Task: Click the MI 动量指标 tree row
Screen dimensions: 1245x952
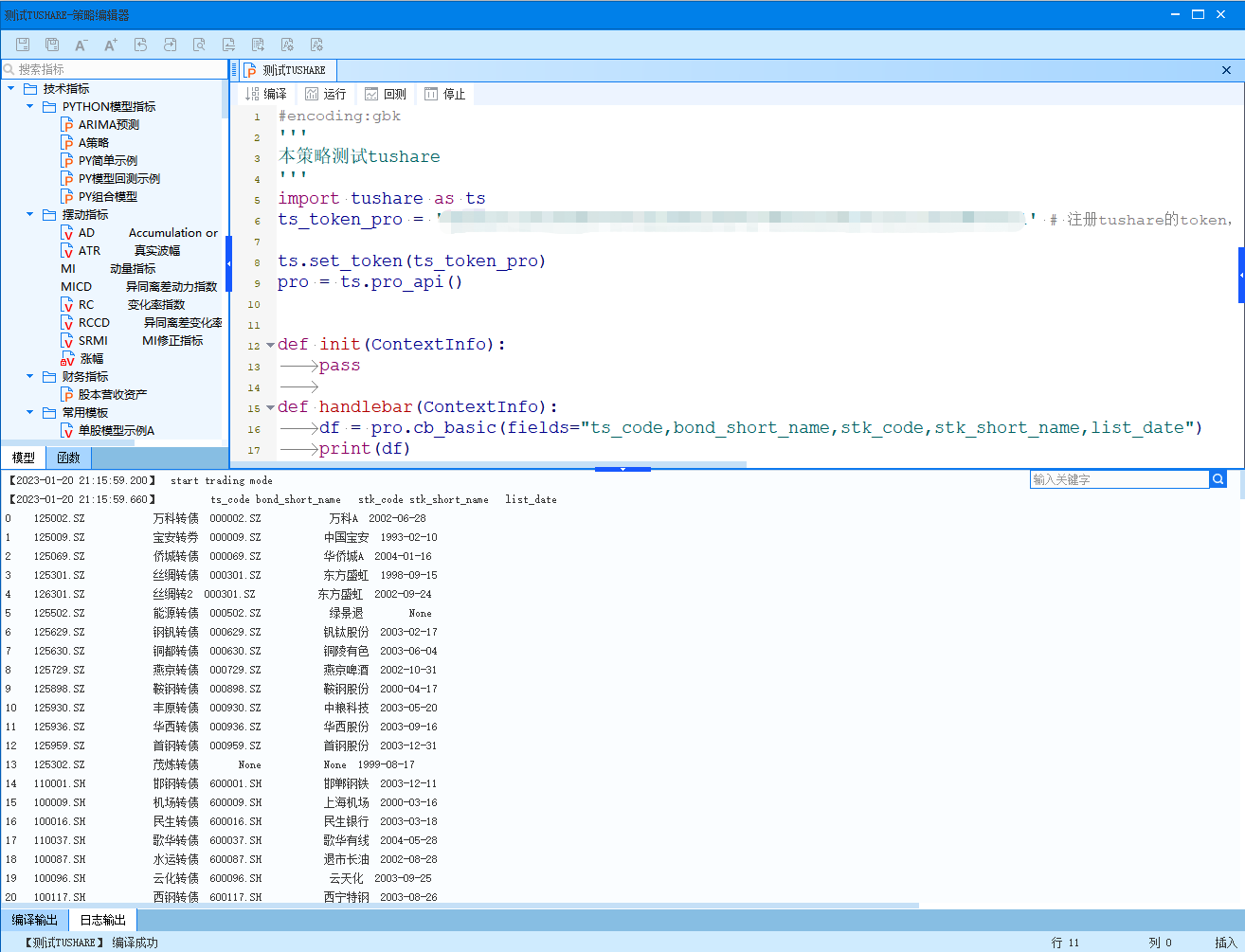Action: click(108, 268)
